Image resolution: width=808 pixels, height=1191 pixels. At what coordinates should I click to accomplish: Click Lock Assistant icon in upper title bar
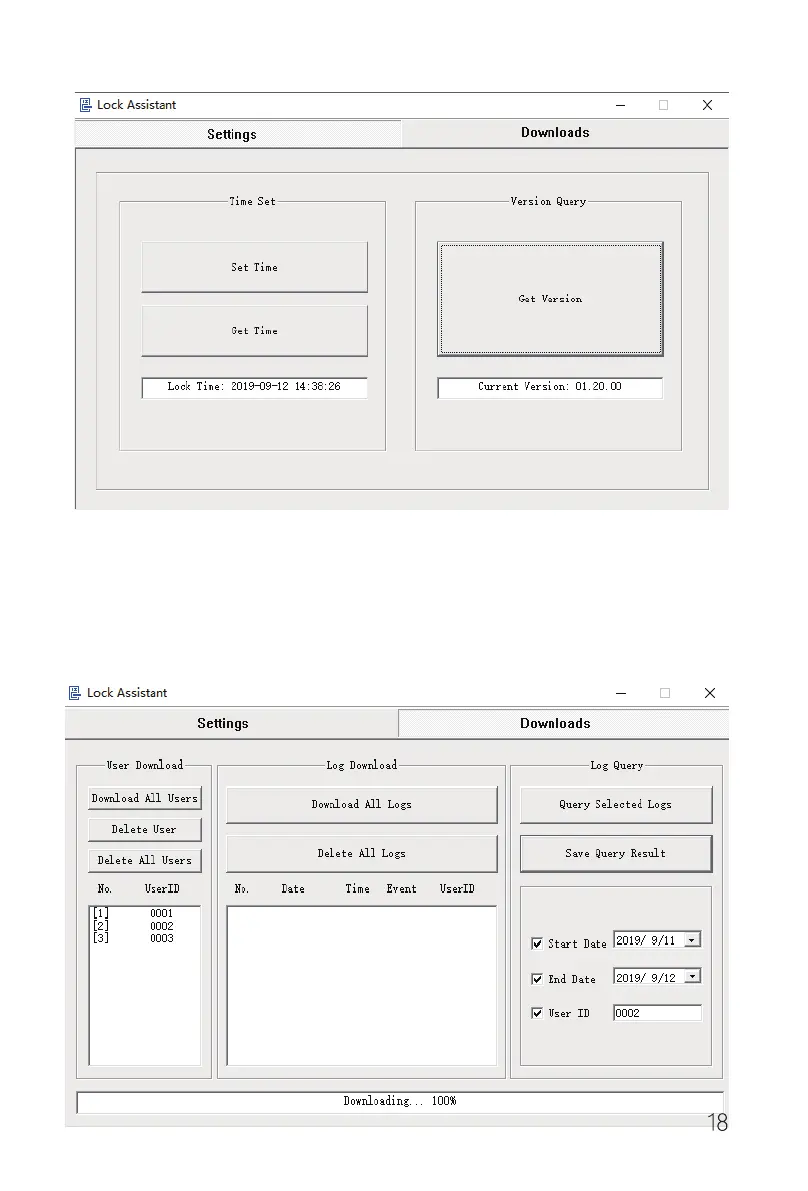86,105
